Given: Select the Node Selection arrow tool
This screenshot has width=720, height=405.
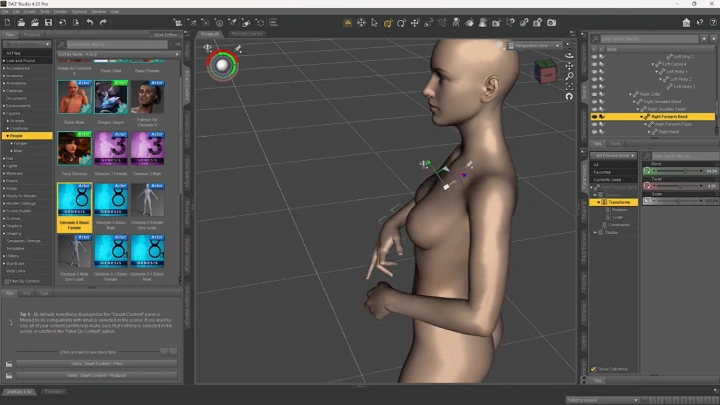Looking at the screenshot, I should coord(375,22).
